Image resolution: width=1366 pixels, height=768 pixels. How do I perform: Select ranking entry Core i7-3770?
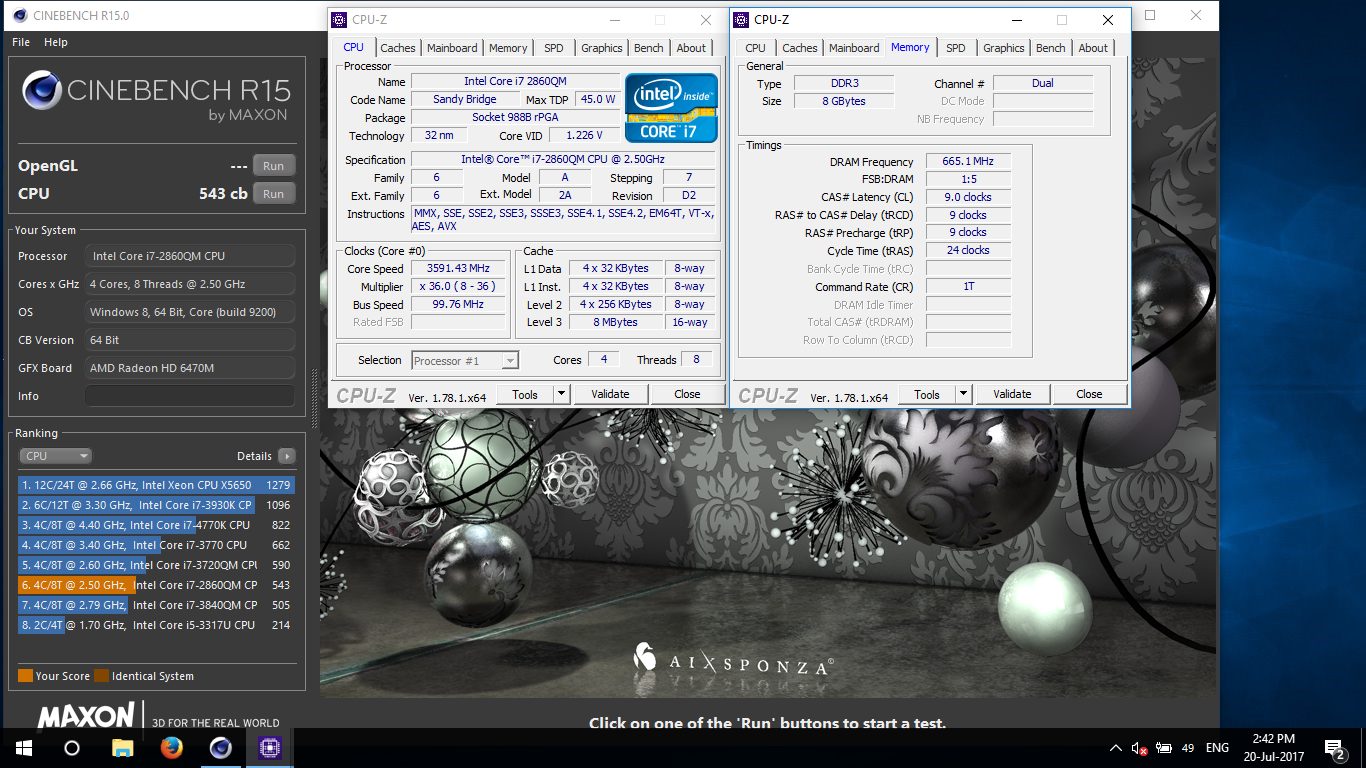(x=157, y=545)
